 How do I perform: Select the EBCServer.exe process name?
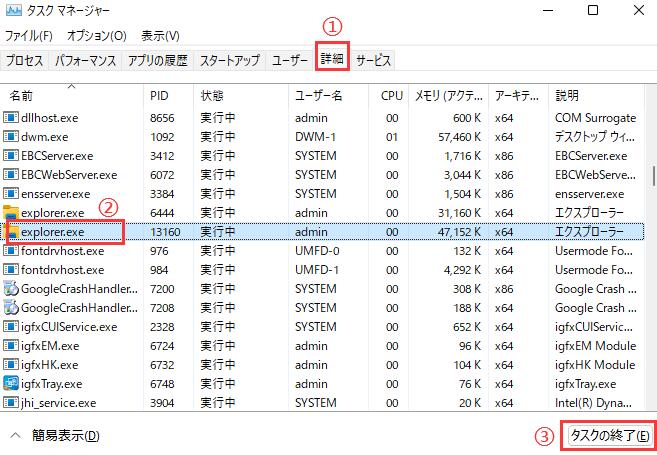point(57,156)
